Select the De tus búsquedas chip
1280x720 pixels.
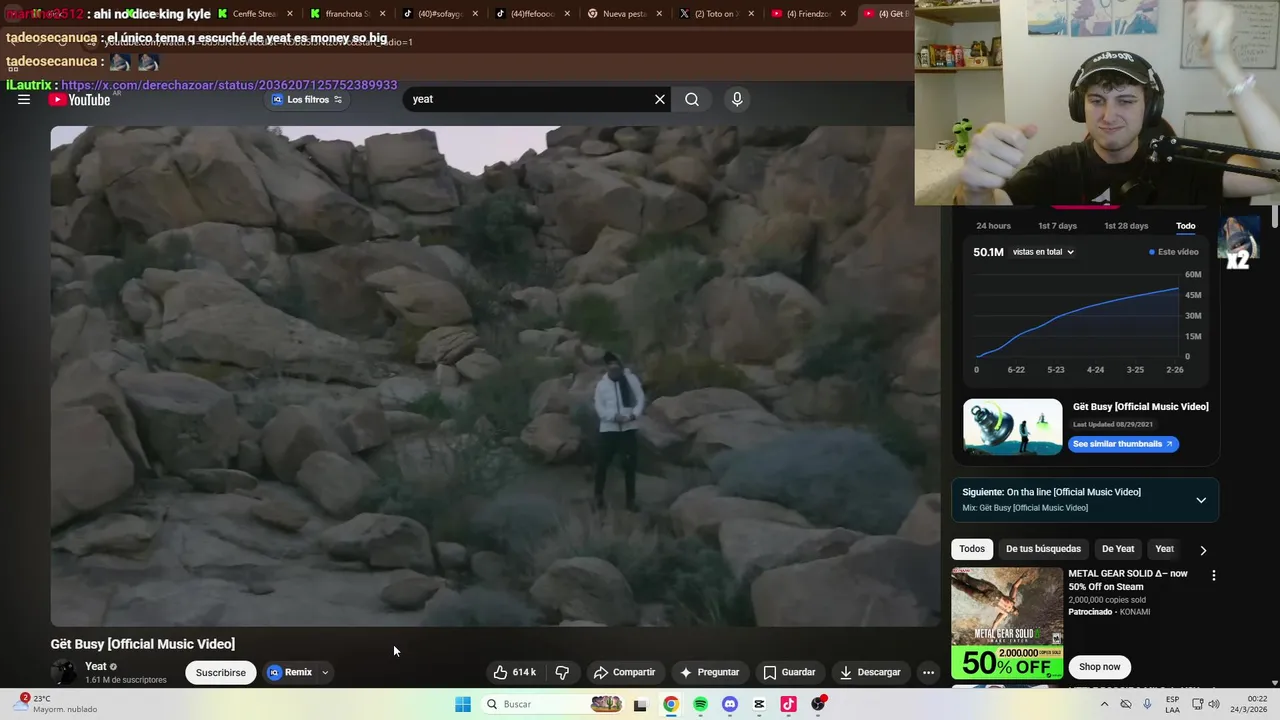coord(1043,549)
